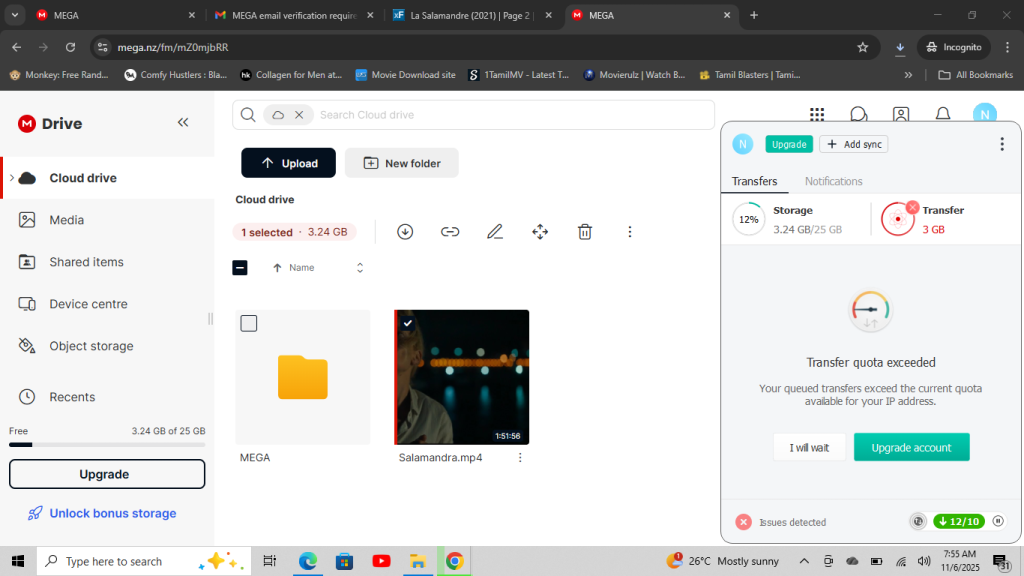Screen dimensions: 1024x576
Task: Click the Get link icon
Action: (450, 232)
